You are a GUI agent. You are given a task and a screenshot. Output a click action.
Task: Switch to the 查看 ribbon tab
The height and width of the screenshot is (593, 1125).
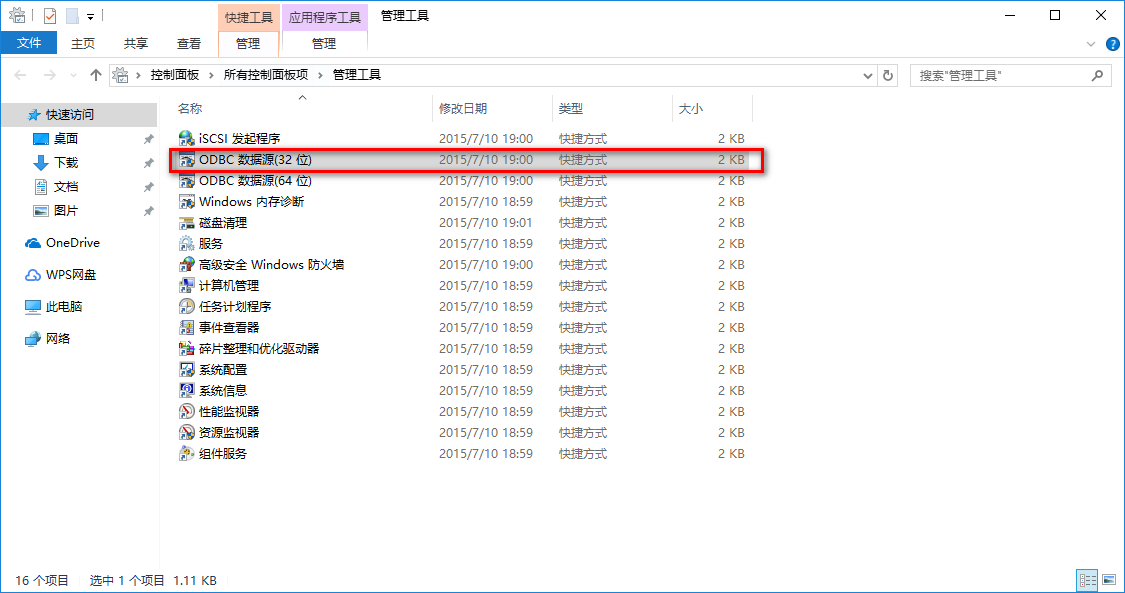(189, 44)
